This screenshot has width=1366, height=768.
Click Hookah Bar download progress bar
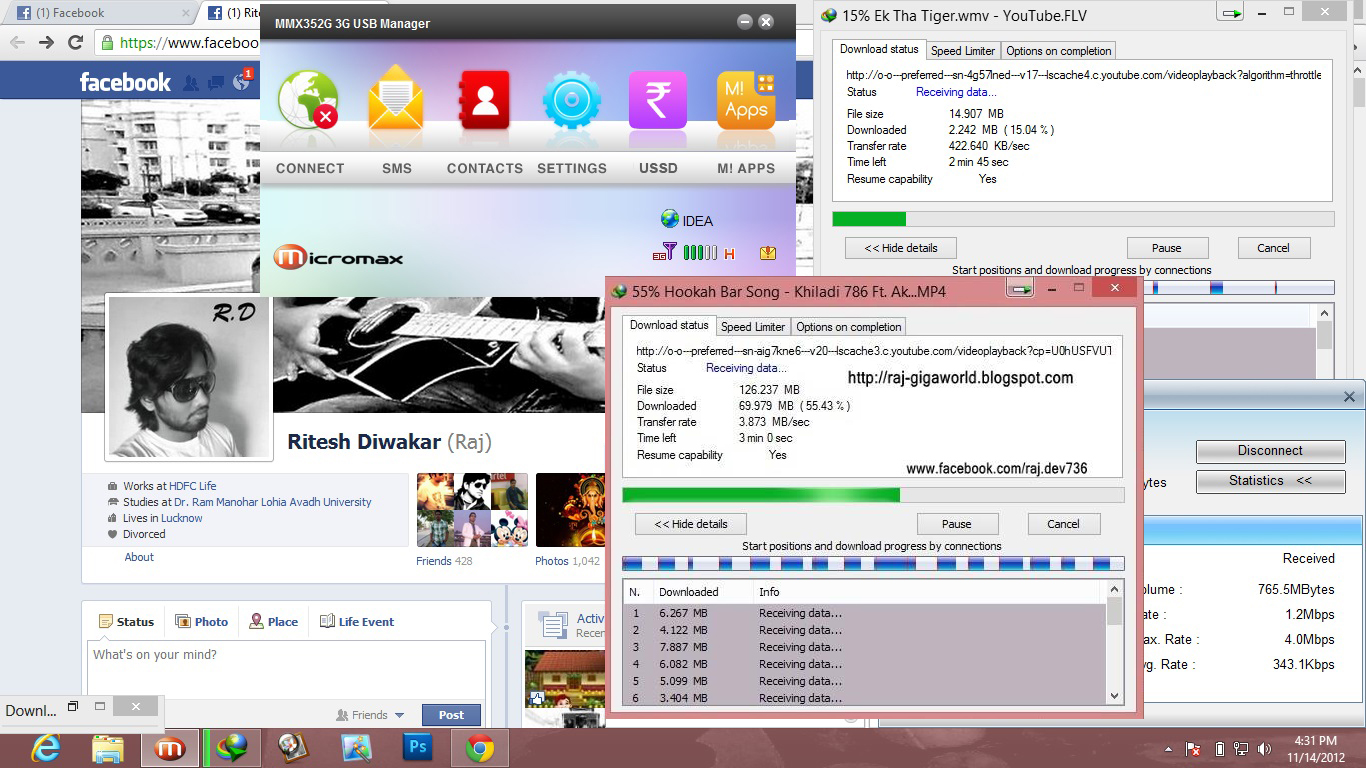873,495
